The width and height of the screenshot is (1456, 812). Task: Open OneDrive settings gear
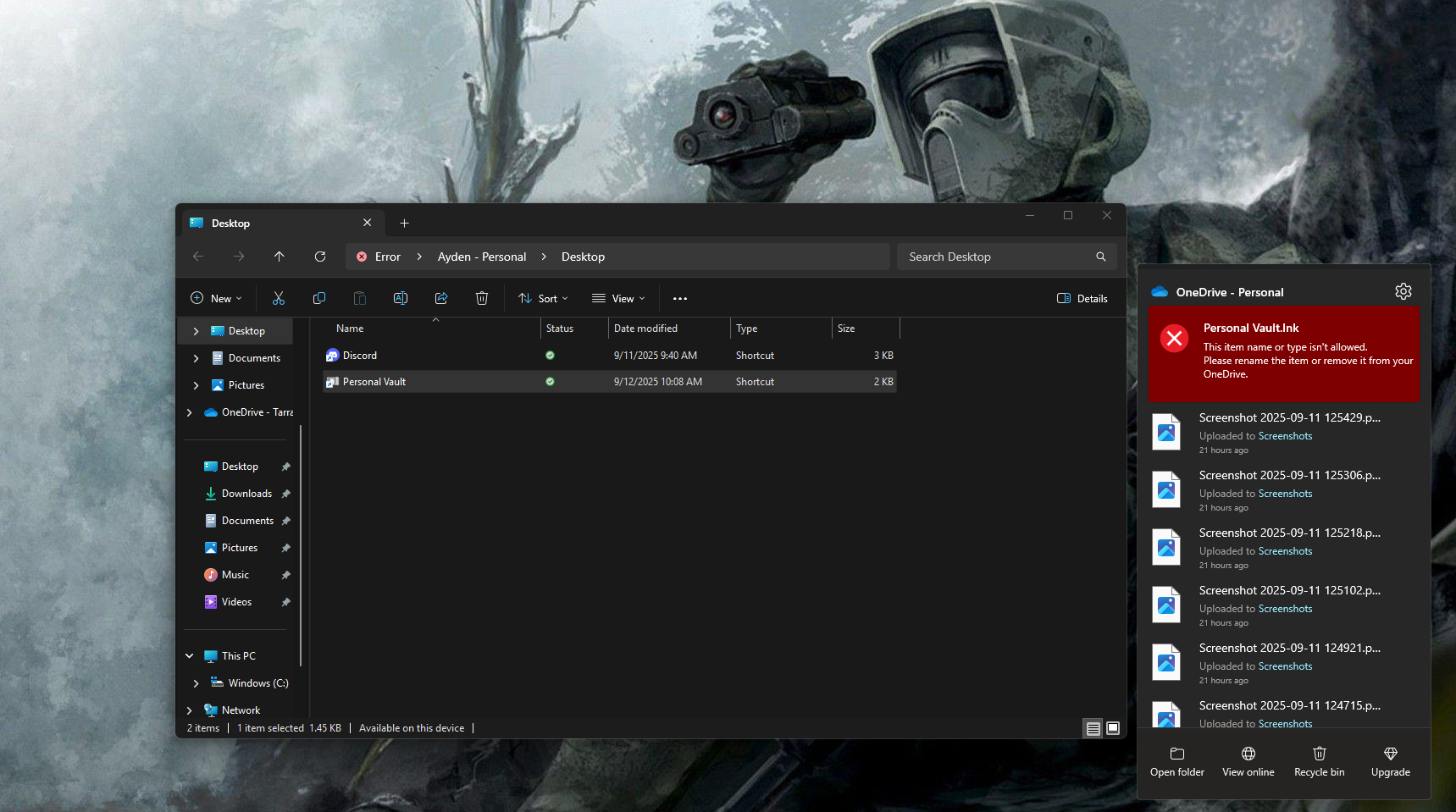[1403, 291]
